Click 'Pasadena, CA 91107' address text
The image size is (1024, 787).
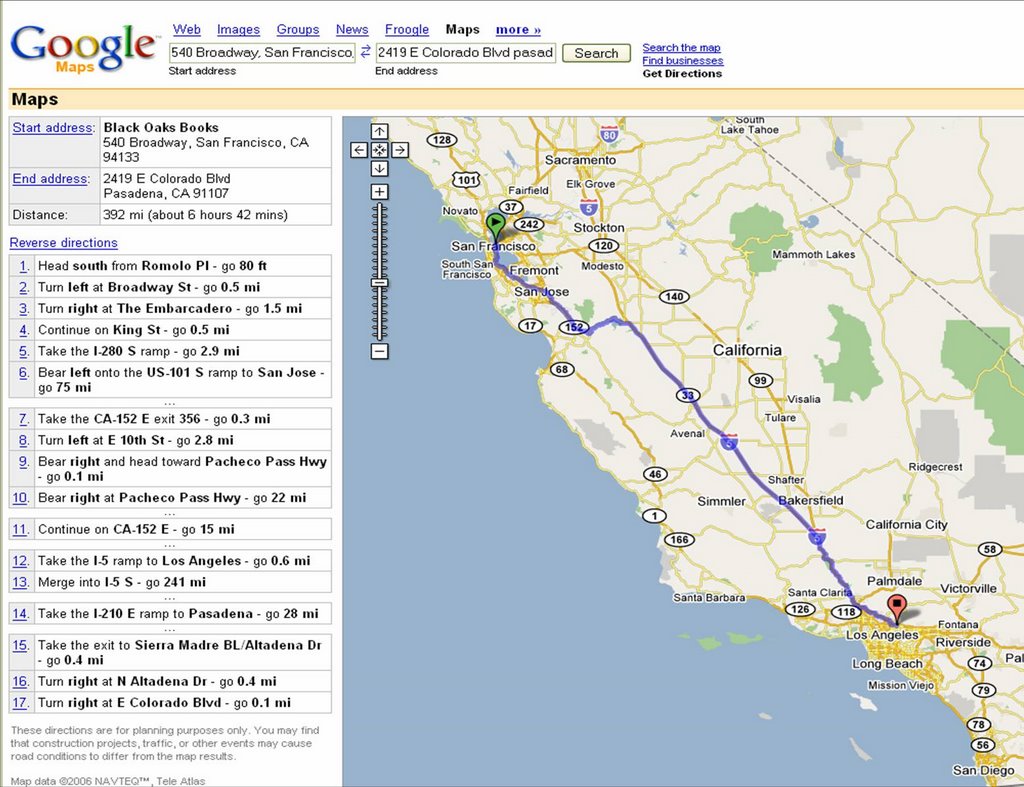click(x=166, y=193)
